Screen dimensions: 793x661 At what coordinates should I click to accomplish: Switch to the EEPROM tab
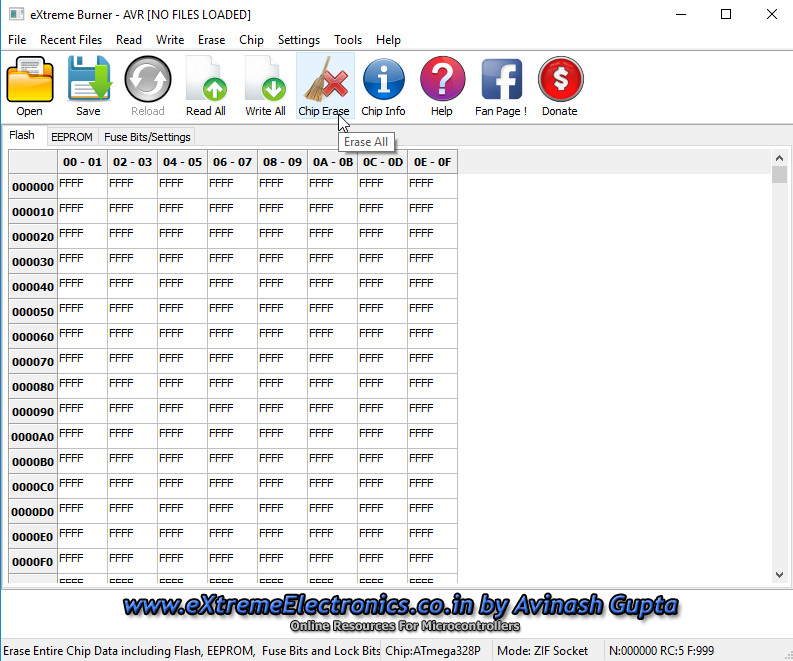coord(72,137)
